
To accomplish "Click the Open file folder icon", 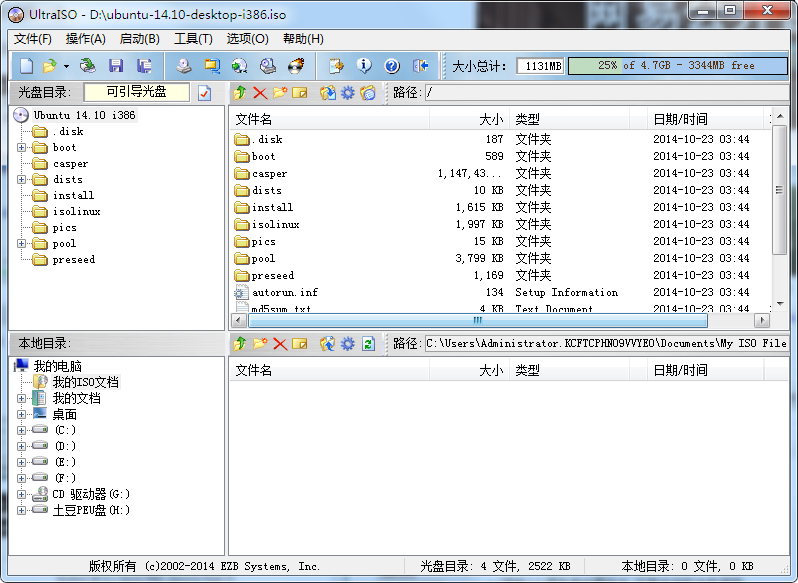I will click(50, 66).
